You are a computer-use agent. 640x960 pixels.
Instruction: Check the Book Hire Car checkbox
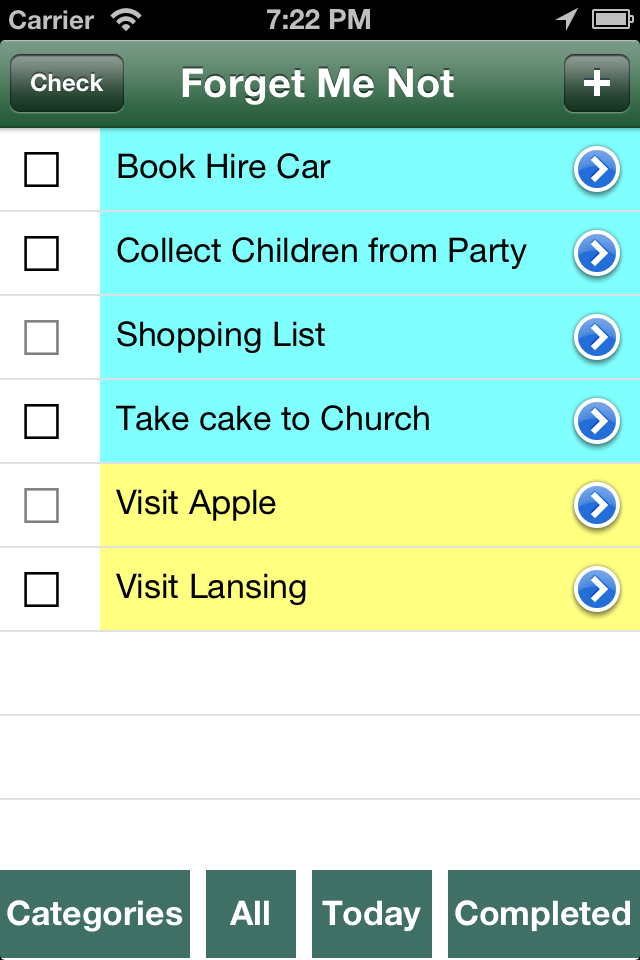(41, 170)
